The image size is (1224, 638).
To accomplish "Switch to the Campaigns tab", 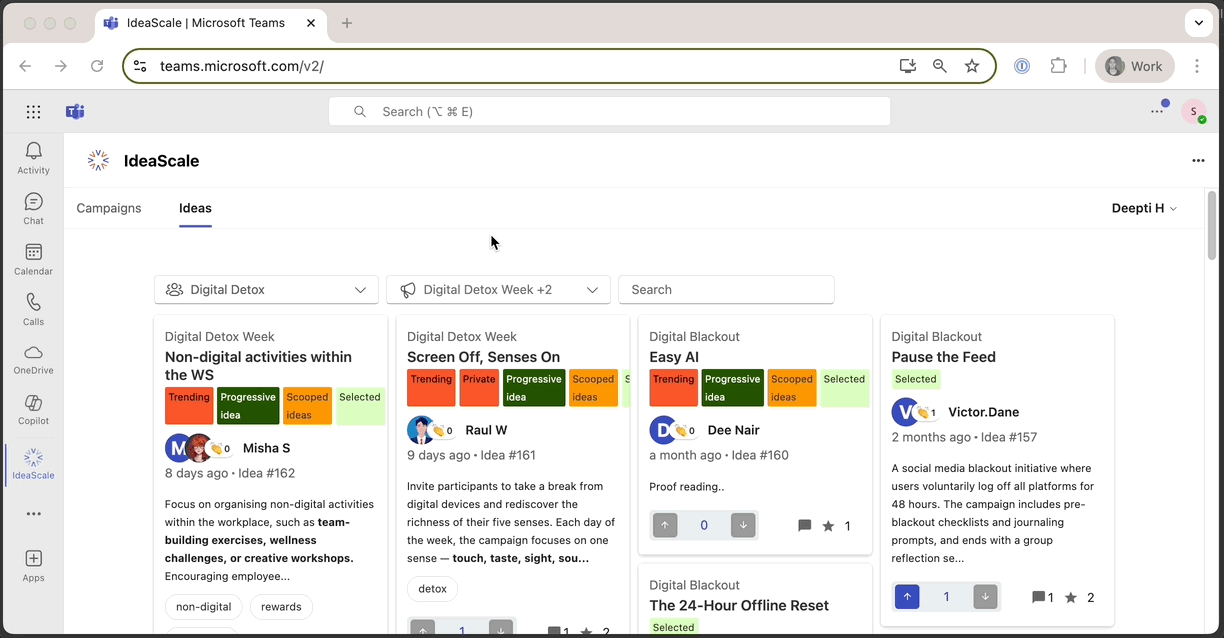I will [109, 208].
